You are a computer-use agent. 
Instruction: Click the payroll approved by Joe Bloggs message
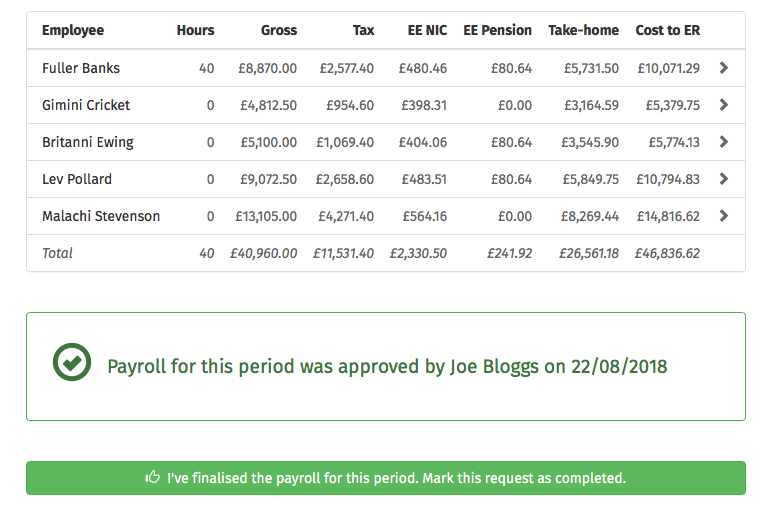(387, 366)
